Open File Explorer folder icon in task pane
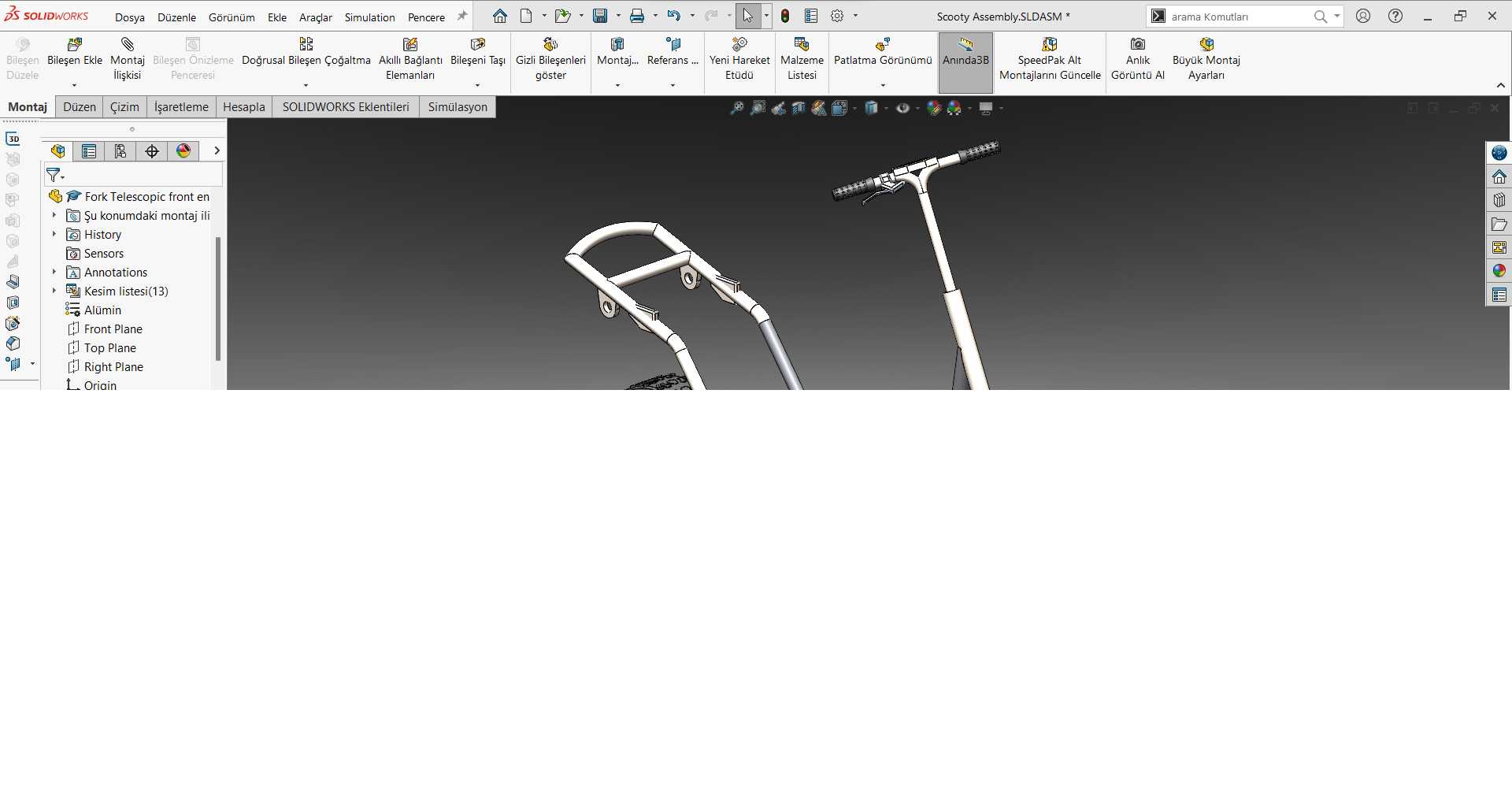 (1499, 224)
